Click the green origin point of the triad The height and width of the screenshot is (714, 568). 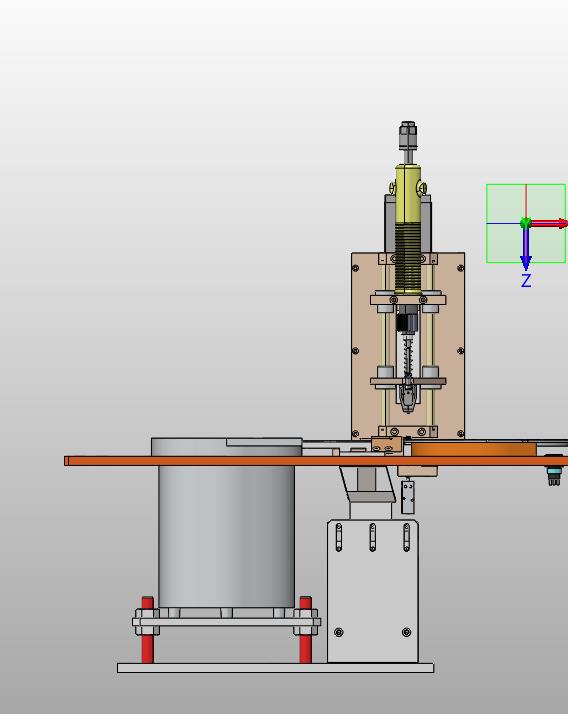[x=525, y=223]
